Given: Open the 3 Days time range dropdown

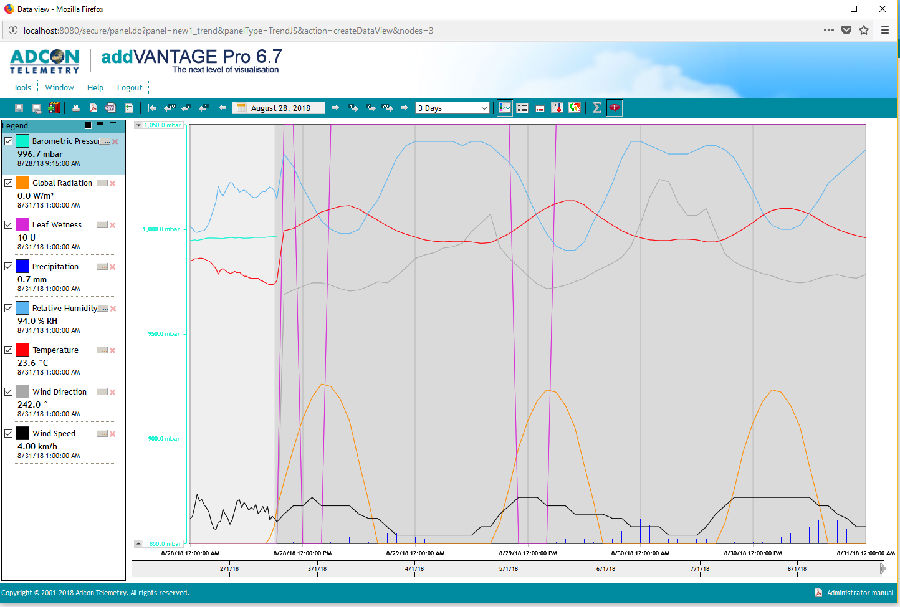Looking at the screenshot, I should (452, 107).
